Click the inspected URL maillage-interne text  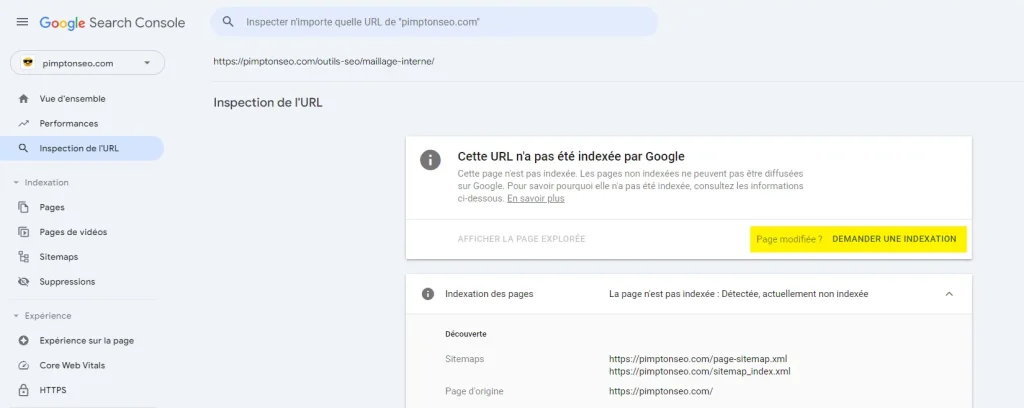tap(324, 61)
